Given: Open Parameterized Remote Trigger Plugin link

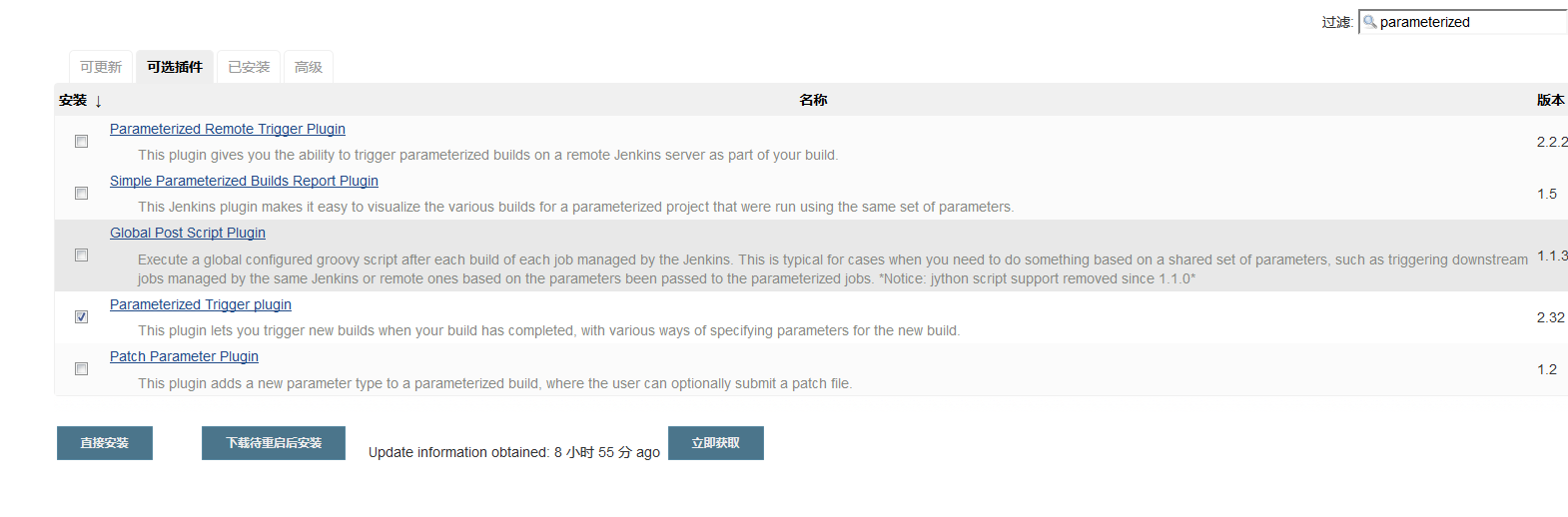Looking at the screenshot, I should tap(228, 129).
